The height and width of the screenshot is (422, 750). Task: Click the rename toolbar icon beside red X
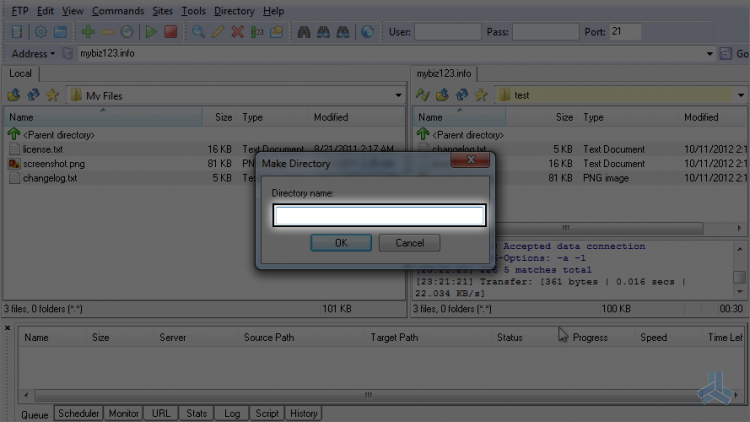[x=257, y=32]
